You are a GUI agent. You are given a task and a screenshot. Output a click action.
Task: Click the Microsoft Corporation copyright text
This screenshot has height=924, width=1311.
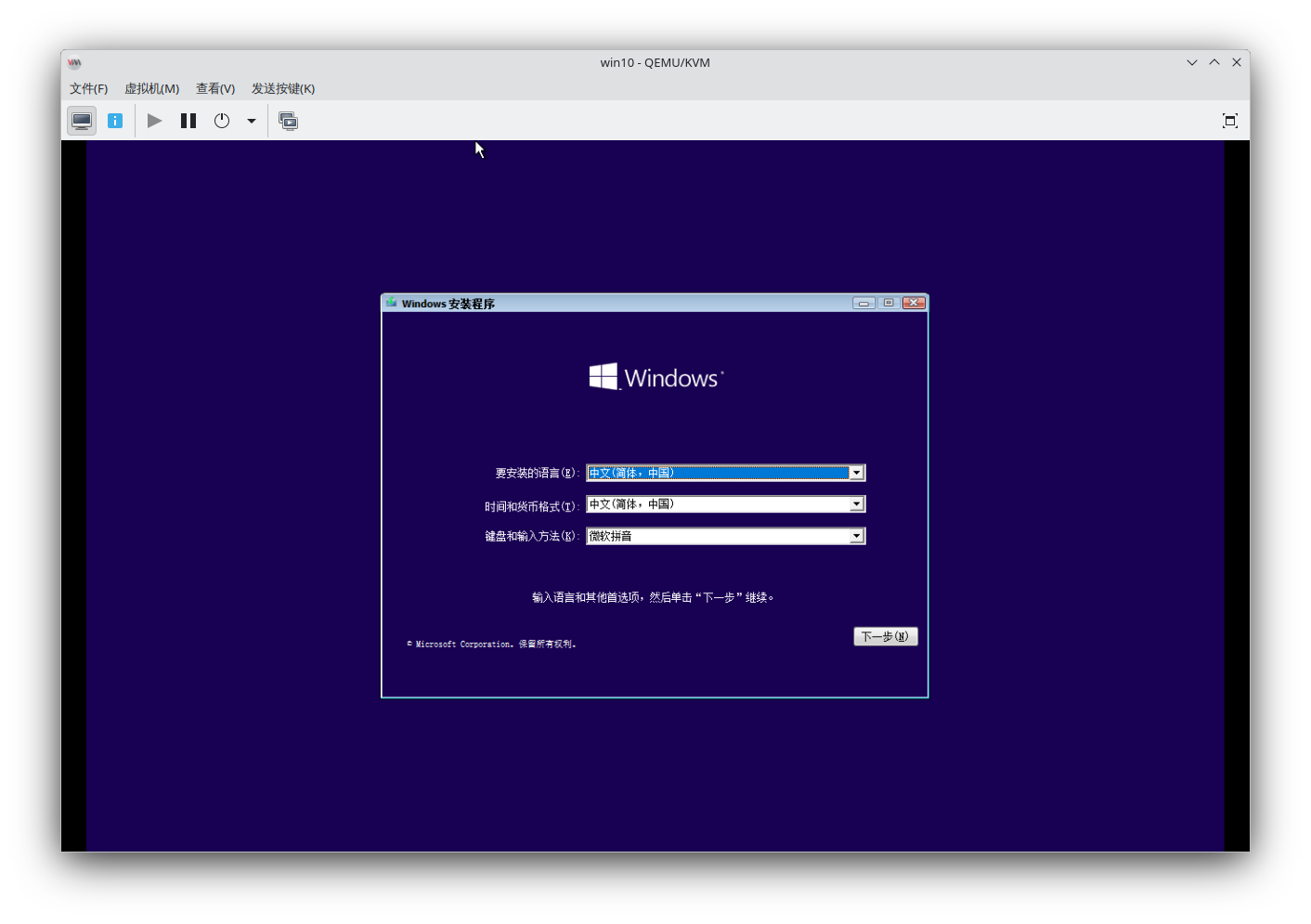pyautogui.click(x=491, y=644)
